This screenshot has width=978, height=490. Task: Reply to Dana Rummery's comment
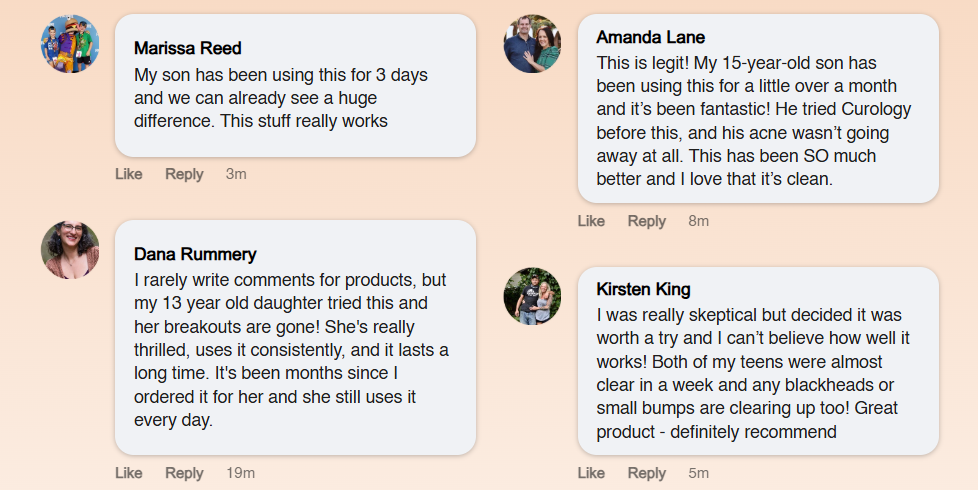[x=184, y=473]
